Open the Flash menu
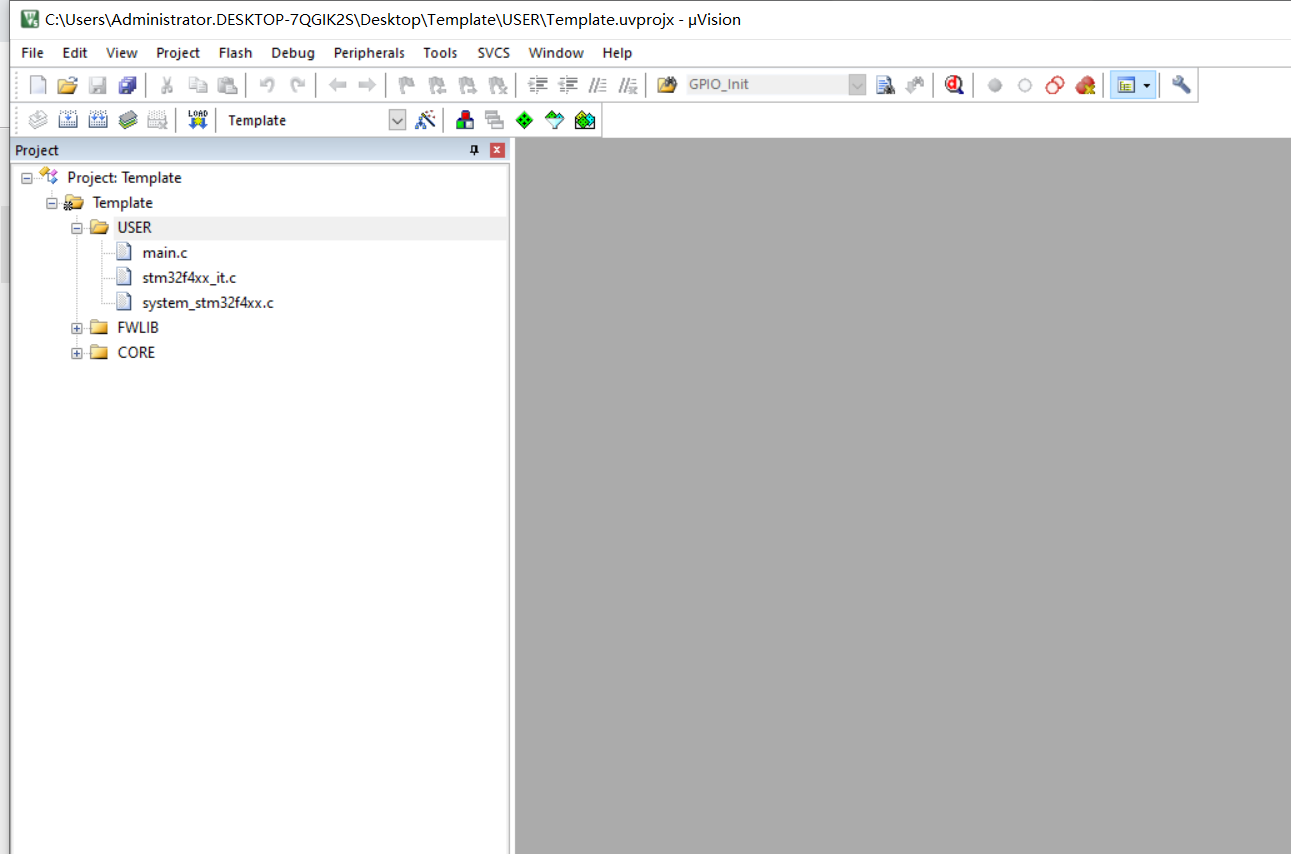 235,53
